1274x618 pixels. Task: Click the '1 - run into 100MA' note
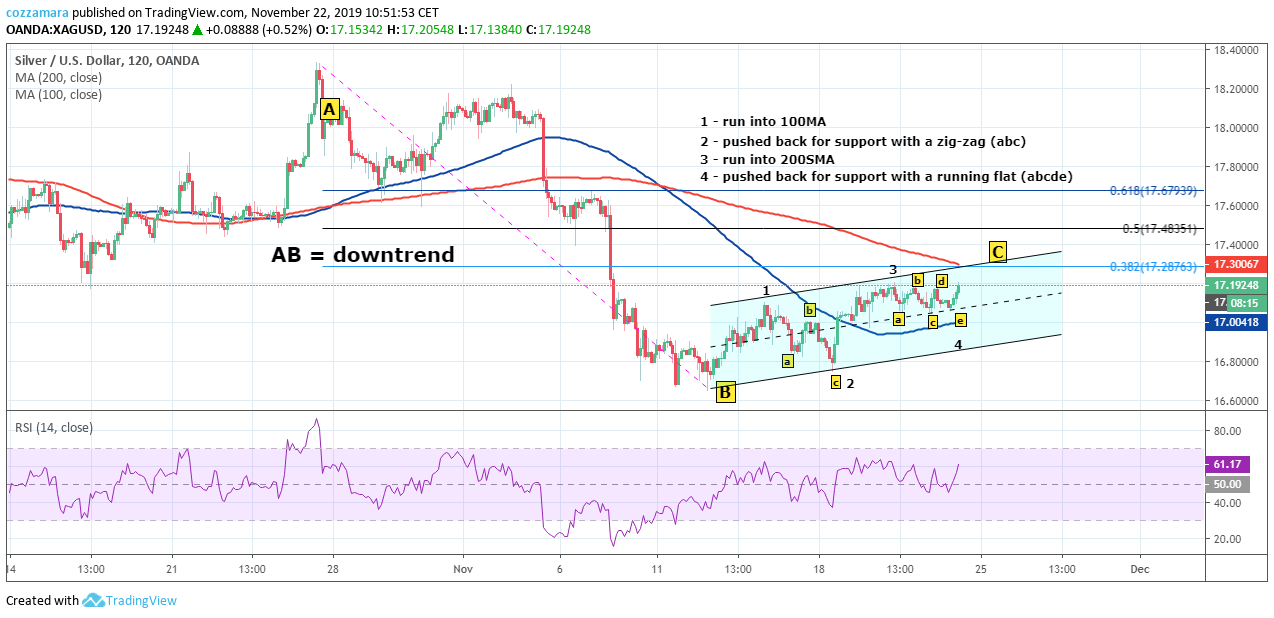[x=763, y=122]
